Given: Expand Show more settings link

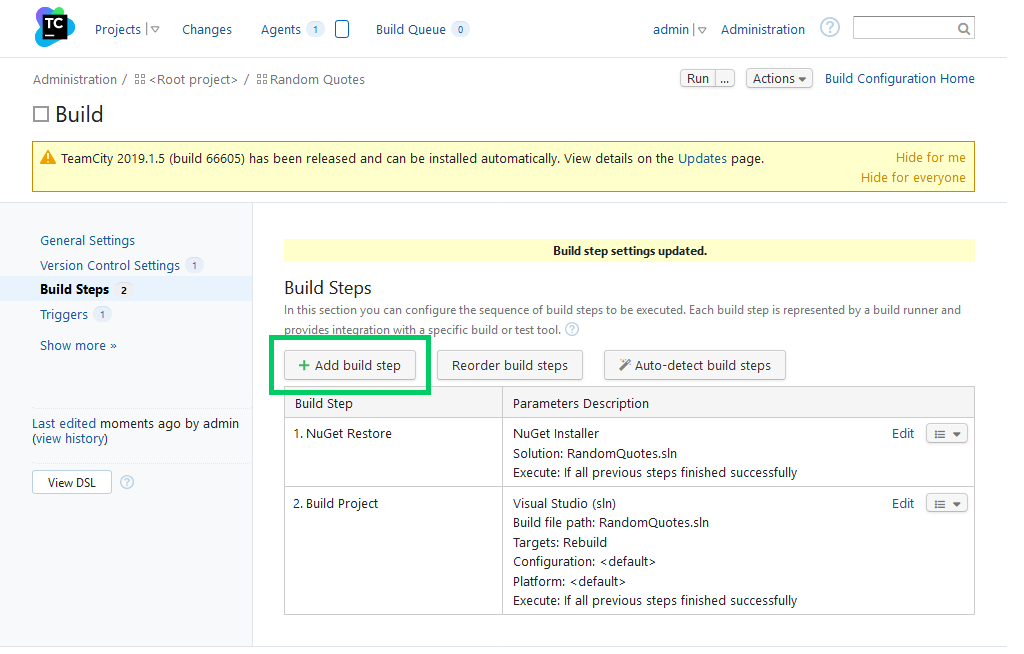Looking at the screenshot, I should point(78,346).
